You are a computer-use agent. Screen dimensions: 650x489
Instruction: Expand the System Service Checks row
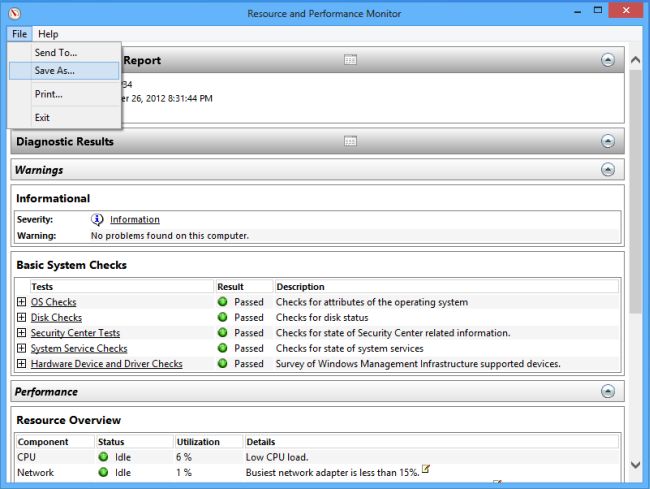(x=22, y=348)
